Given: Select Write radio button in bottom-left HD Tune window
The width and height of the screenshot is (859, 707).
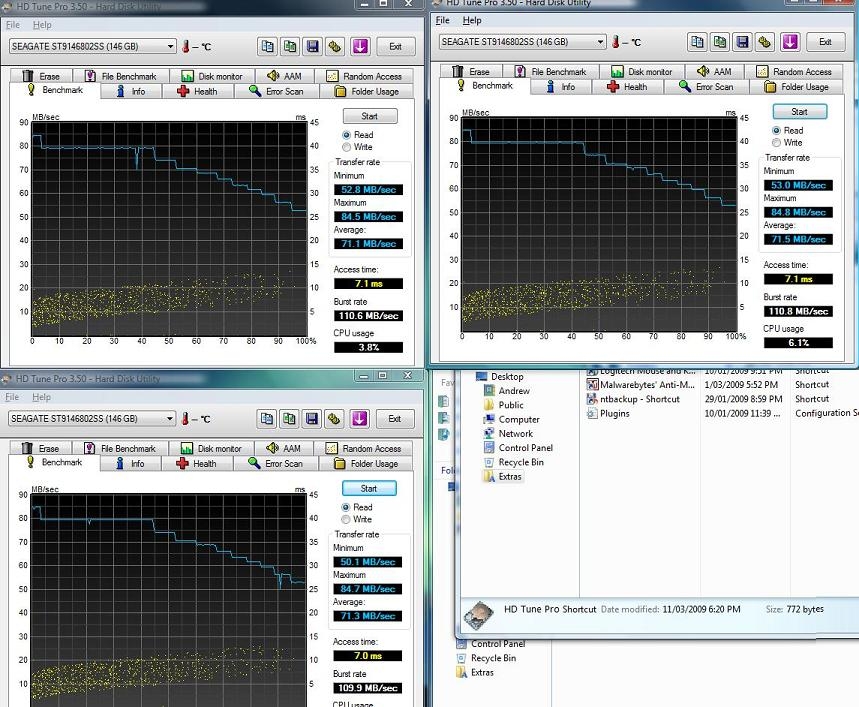Looking at the screenshot, I should point(346,519).
